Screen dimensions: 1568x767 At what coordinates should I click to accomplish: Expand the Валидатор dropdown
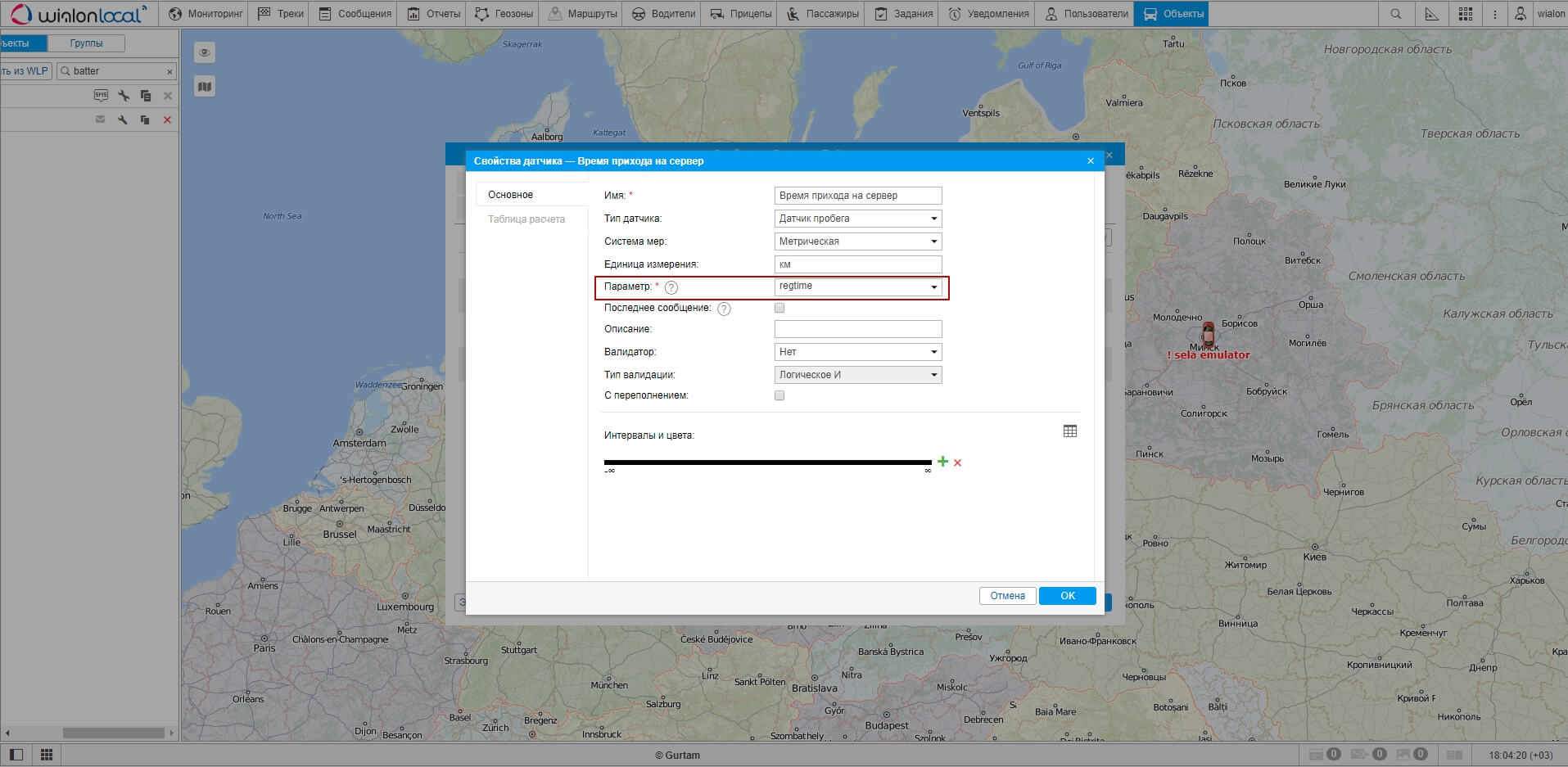[857, 352]
